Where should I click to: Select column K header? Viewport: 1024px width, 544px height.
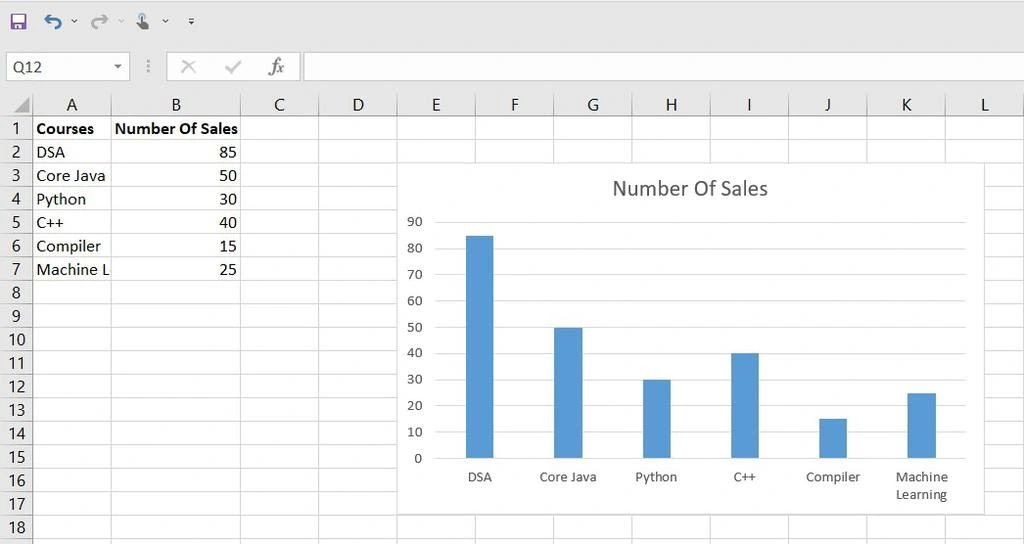tap(906, 104)
